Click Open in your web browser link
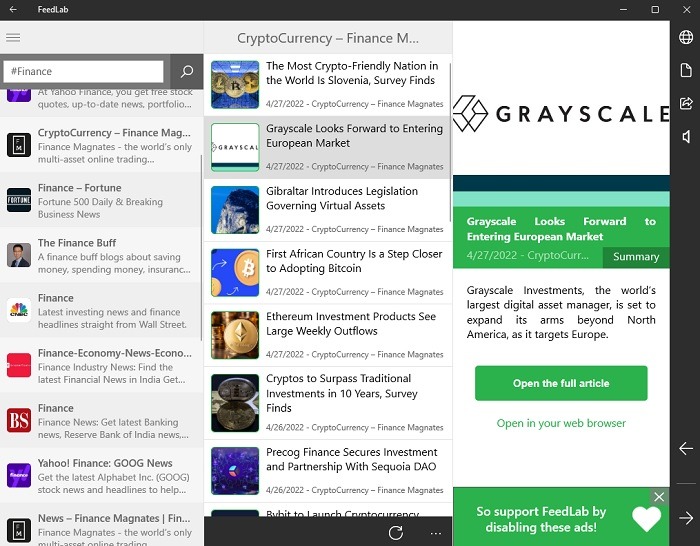700x546 pixels. coord(561,423)
